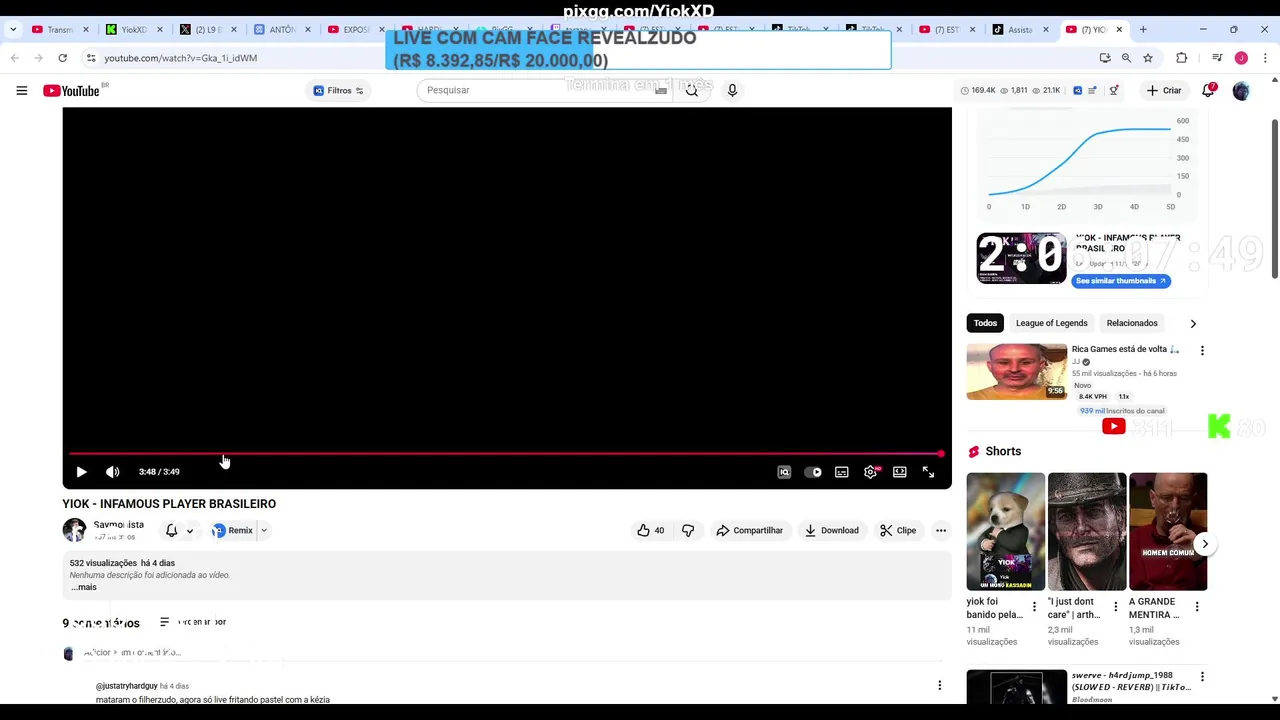Go back in browser history

(15, 58)
